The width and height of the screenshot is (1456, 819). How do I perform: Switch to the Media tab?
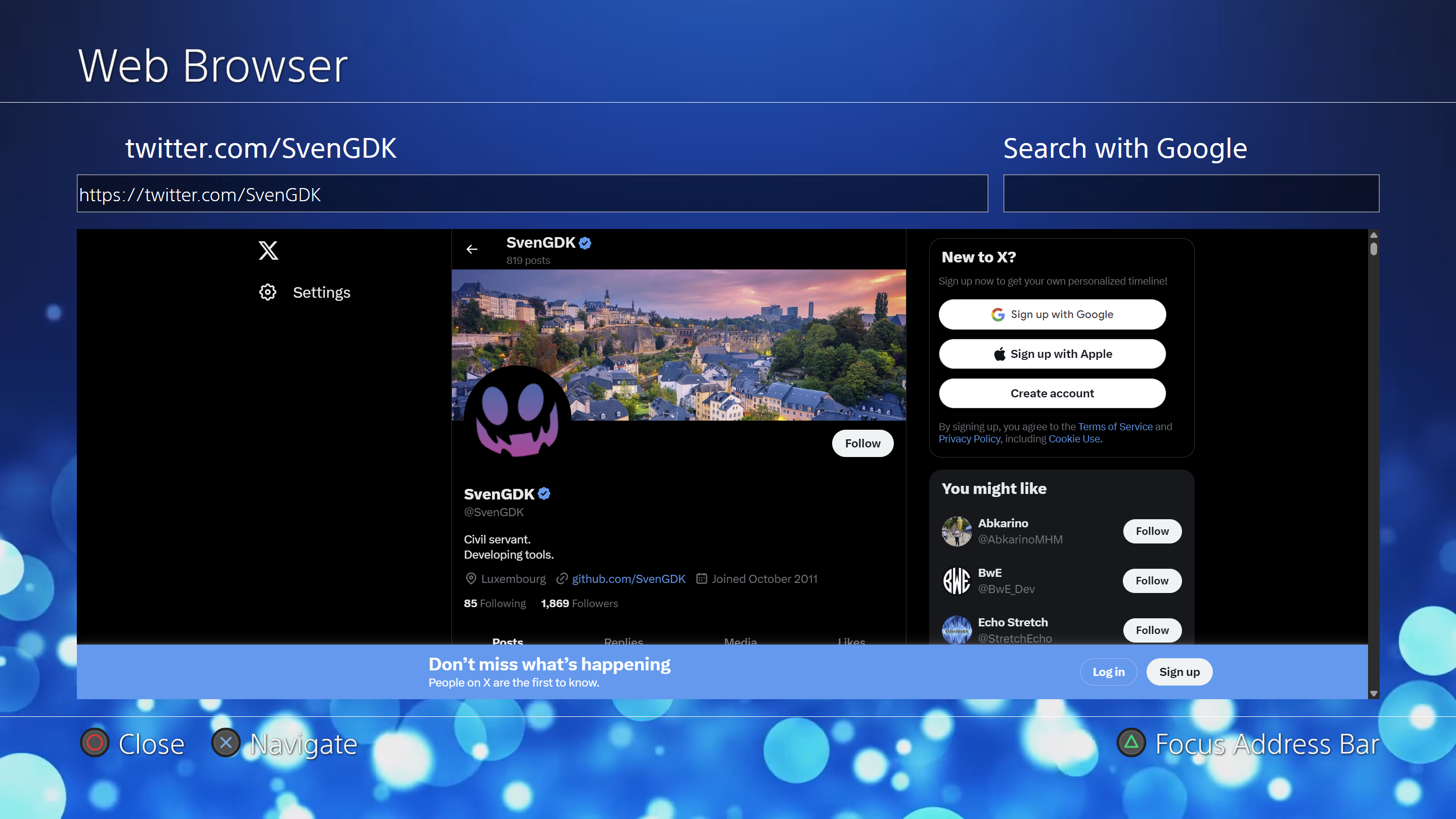(x=741, y=642)
